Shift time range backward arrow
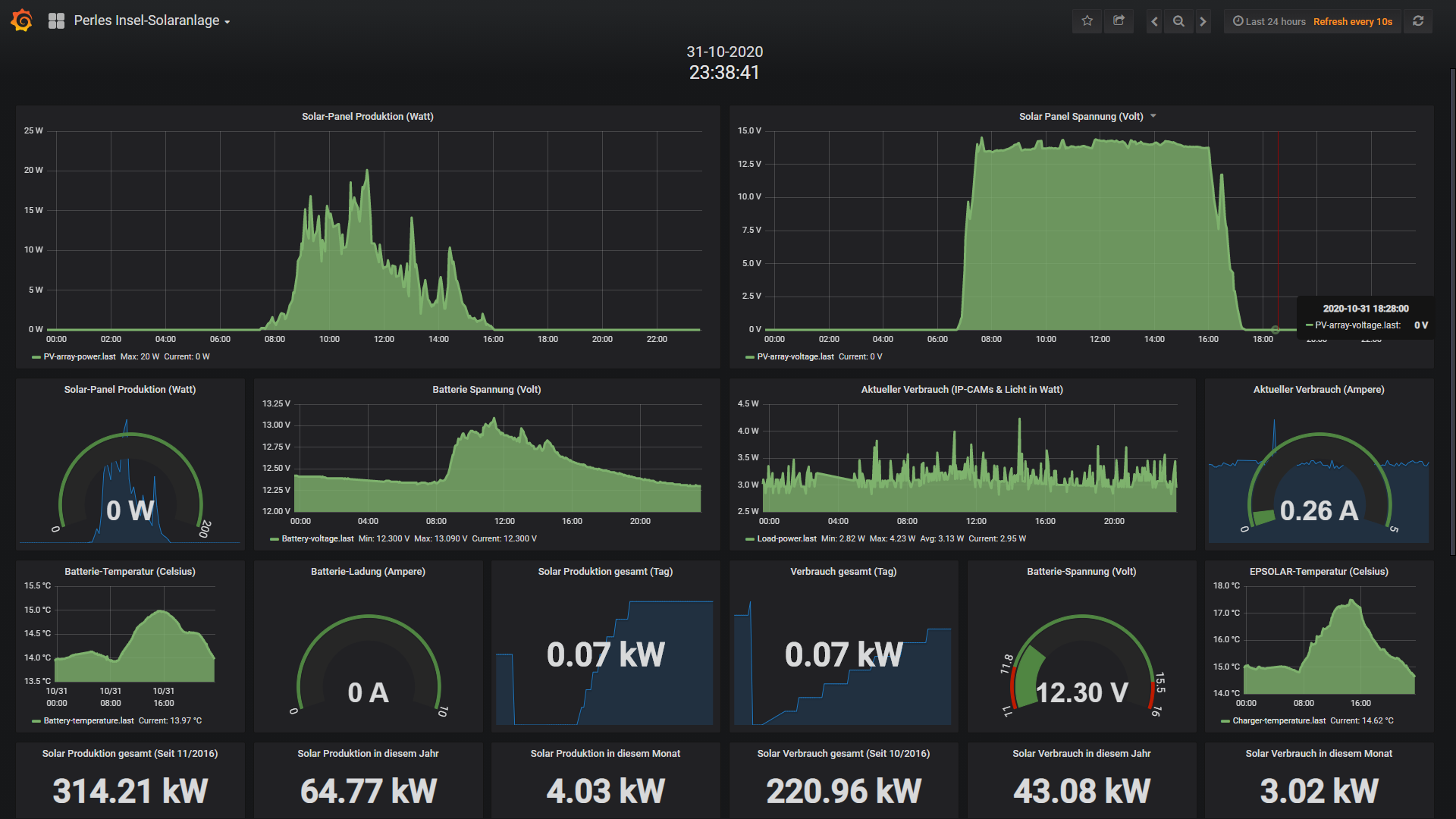The image size is (1456, 819). click(x=1154, y=21)
